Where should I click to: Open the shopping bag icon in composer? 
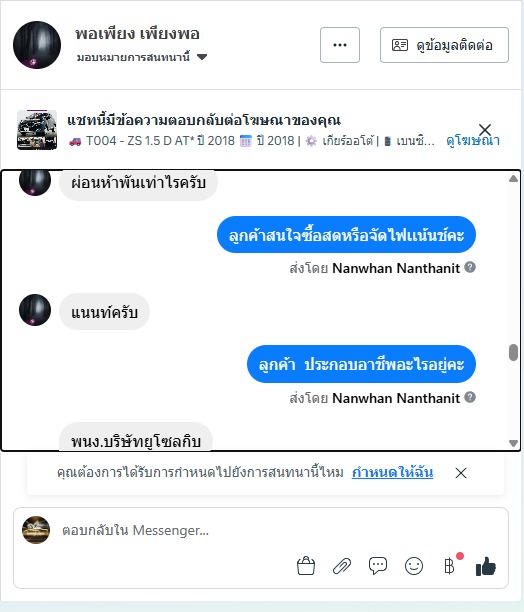pyautogui.click(x=306, y=566)
